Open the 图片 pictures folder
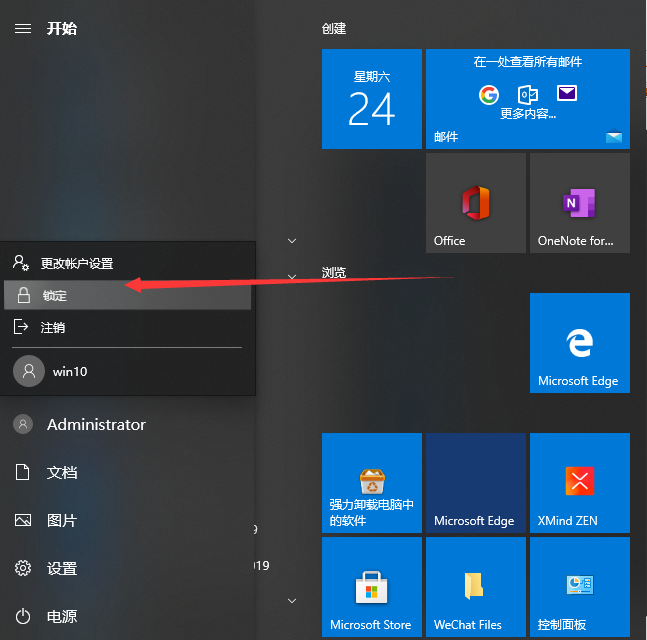647x640 pixels. pos(61,521)
